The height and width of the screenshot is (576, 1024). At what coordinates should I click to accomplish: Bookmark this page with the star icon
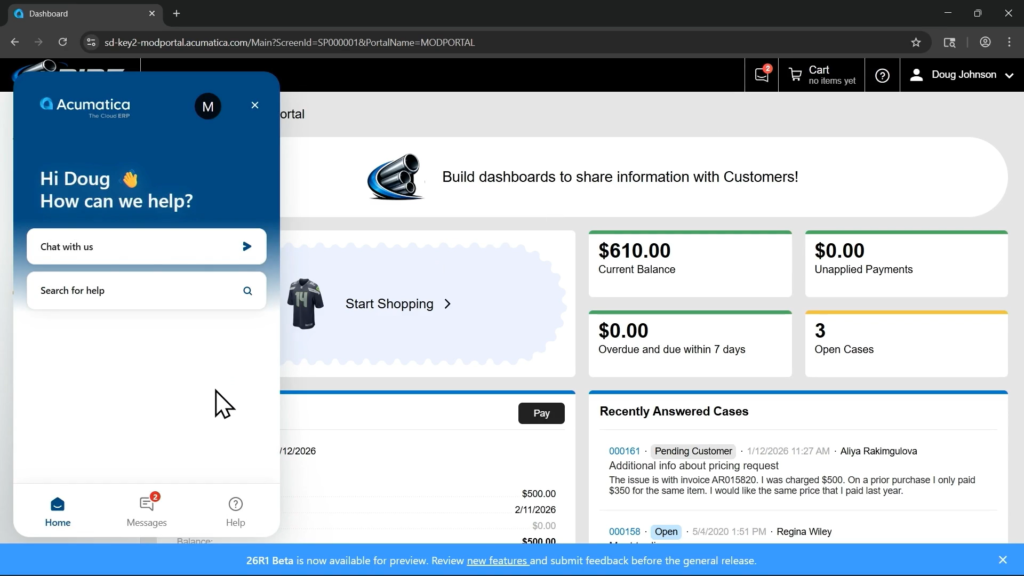[915, 42]
